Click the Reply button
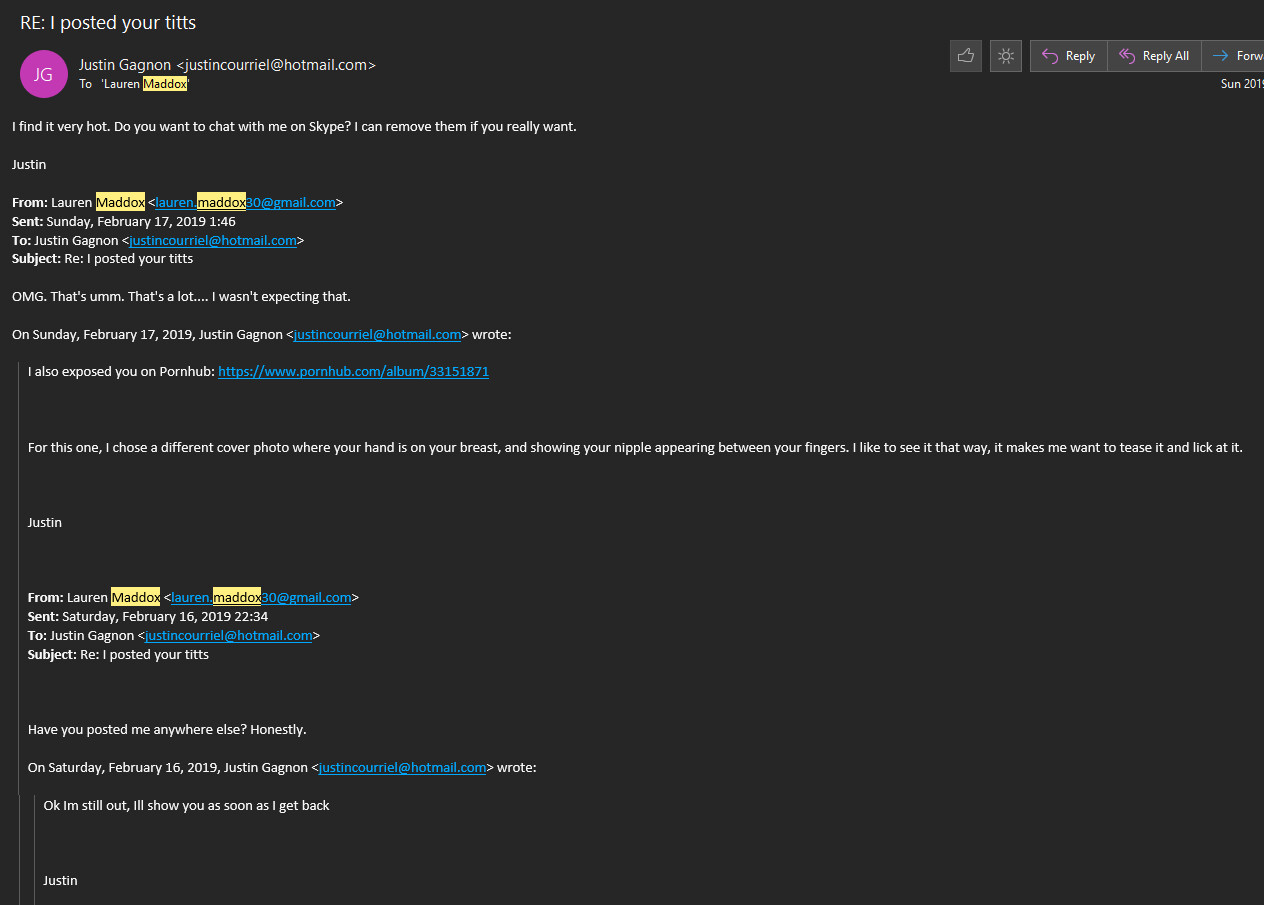Viewport: 1264px width, 905px height. [1068, 56]
